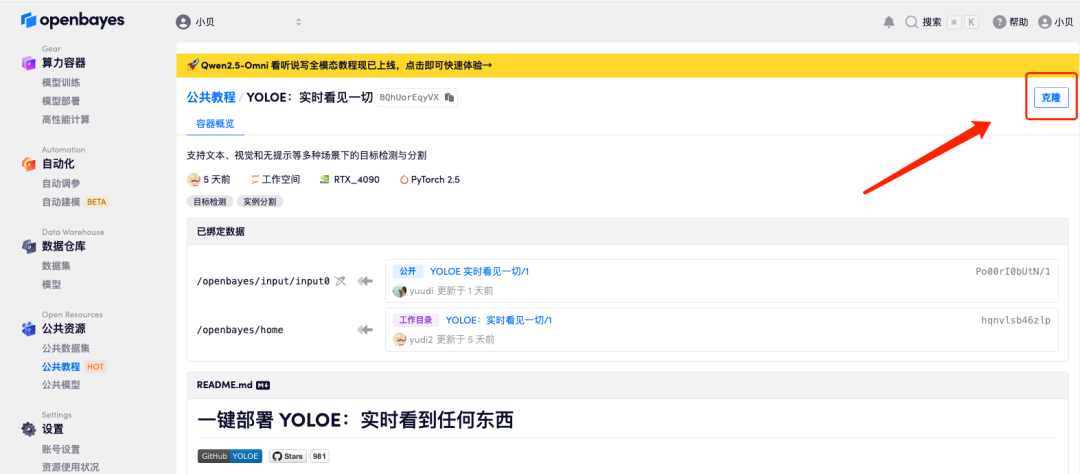Click the Qwen2.5-Omni yellow announcement banner

pyautogui.click(x=626, y=65)
